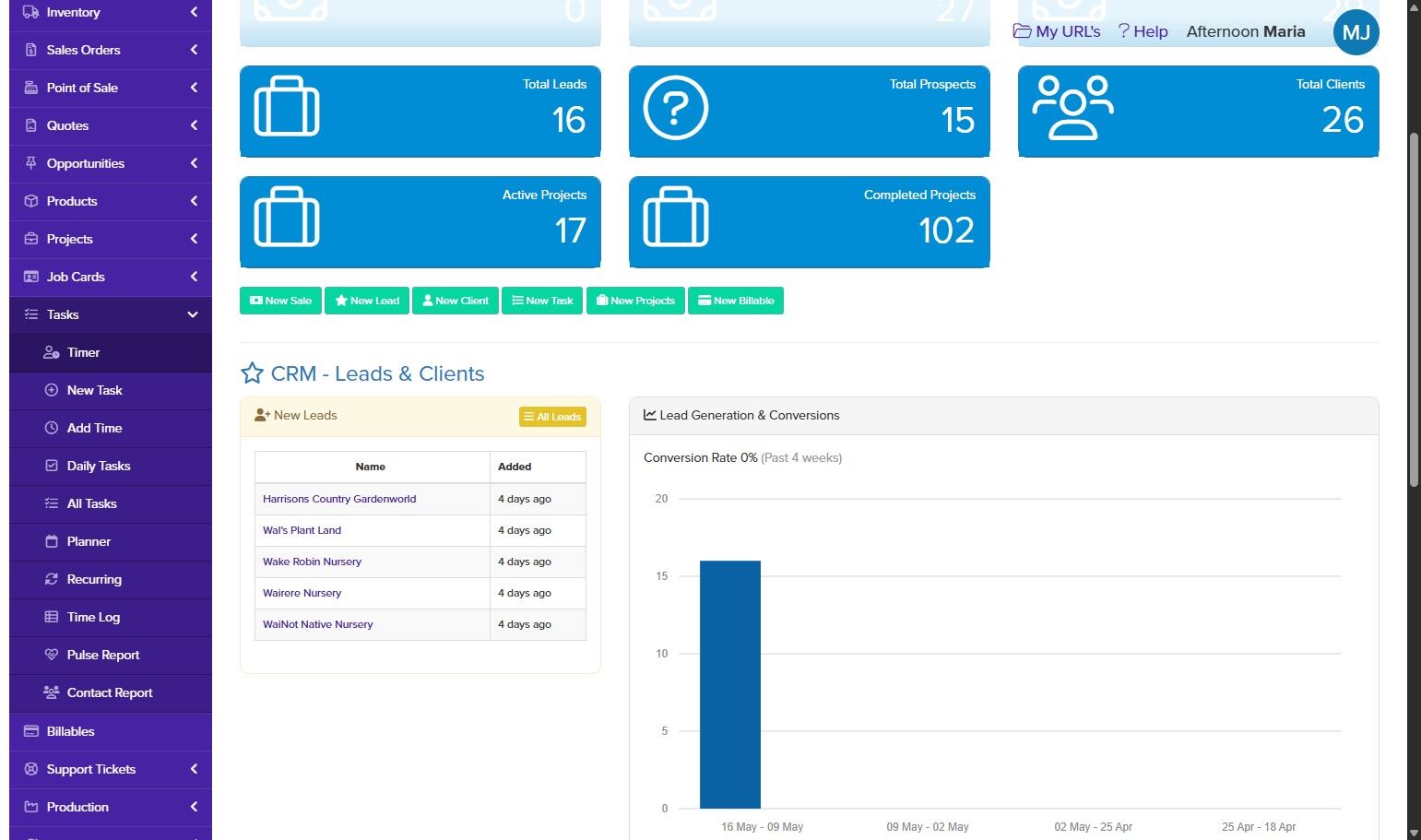This screenshot has width=1421, height=840.
Task: Click the 16 May - 09 May chart bar
Action: (x=730, y=684)
